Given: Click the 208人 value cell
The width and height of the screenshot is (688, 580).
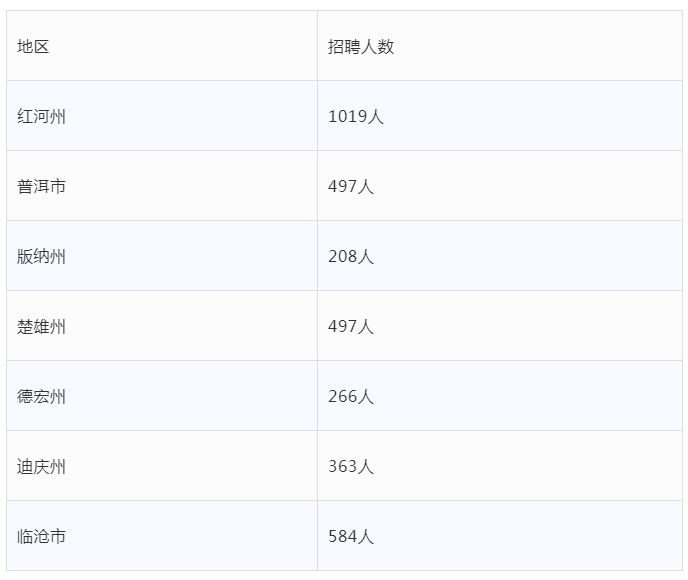Looking at the screenshot, I should click(350, 257).
